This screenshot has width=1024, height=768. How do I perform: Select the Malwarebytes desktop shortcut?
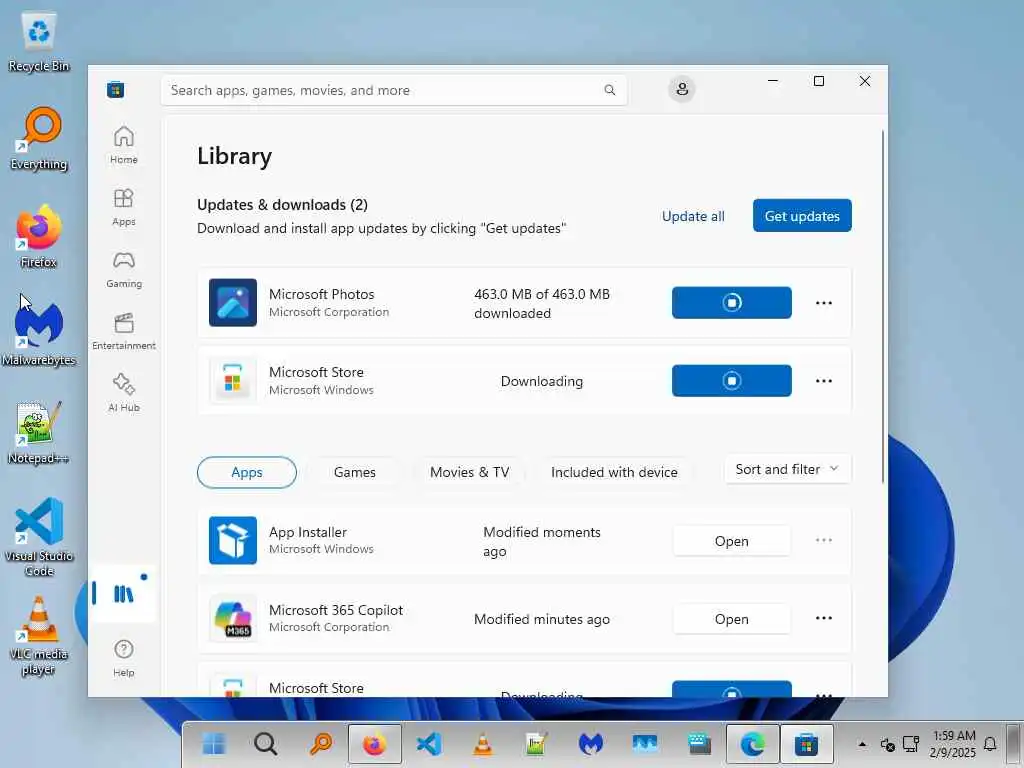pos(39,334)
